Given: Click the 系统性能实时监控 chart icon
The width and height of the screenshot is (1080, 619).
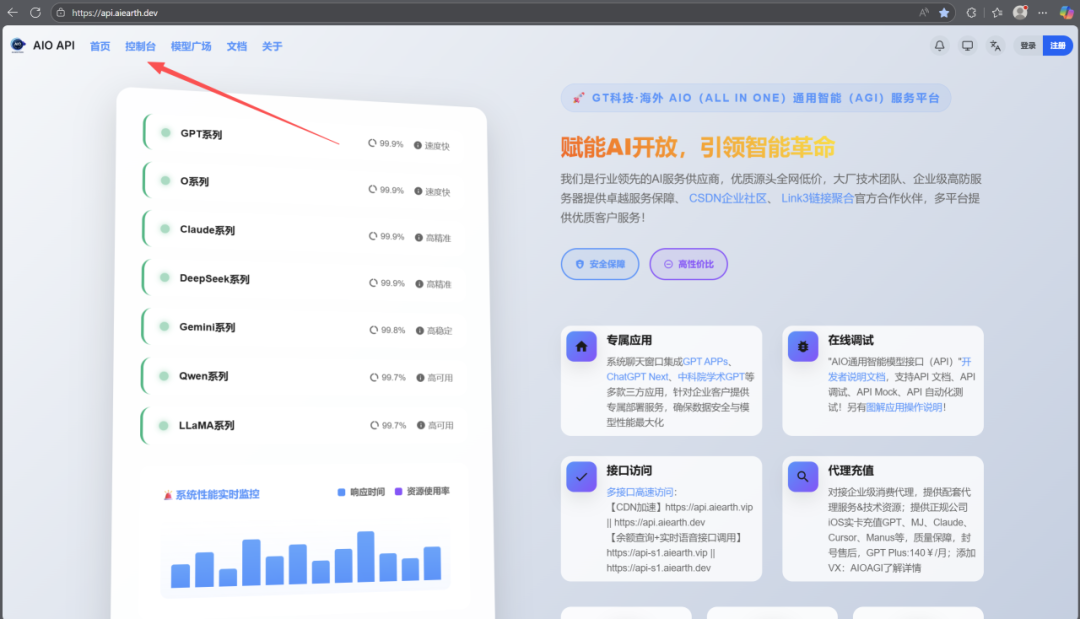Looking at the screenshot, I should point(167,494).
